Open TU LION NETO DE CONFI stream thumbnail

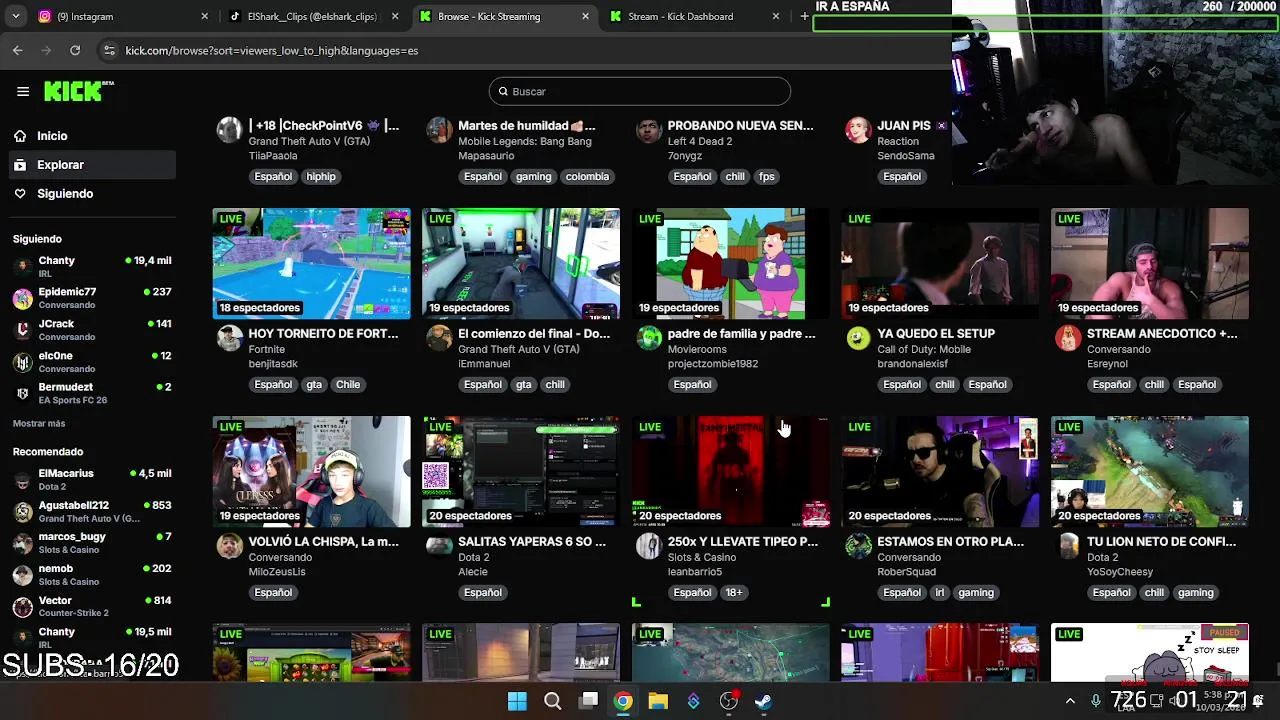click(1150, 471)
